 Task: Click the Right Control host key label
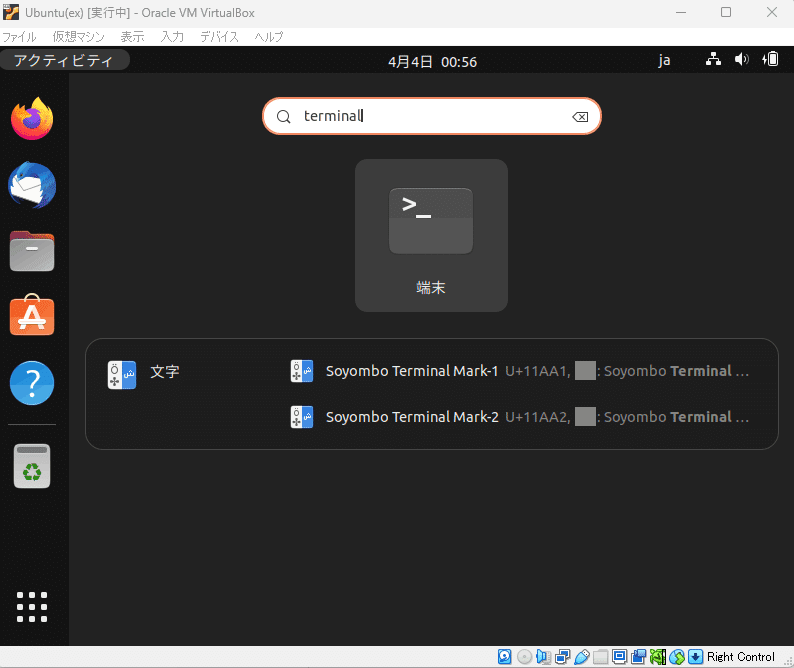point(741,657)
